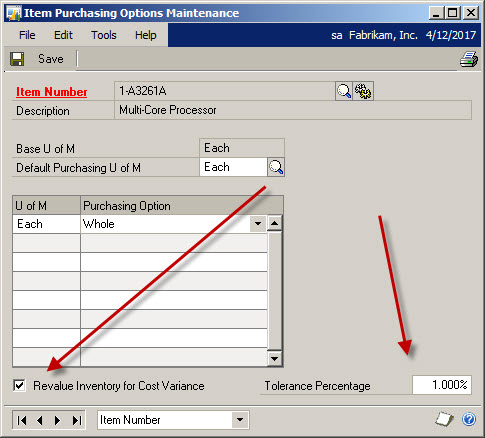The width and height of the screenshot is (485, 438).
Task: Click Fabrikam, Inc. company name
Action: tap(383, 35)
